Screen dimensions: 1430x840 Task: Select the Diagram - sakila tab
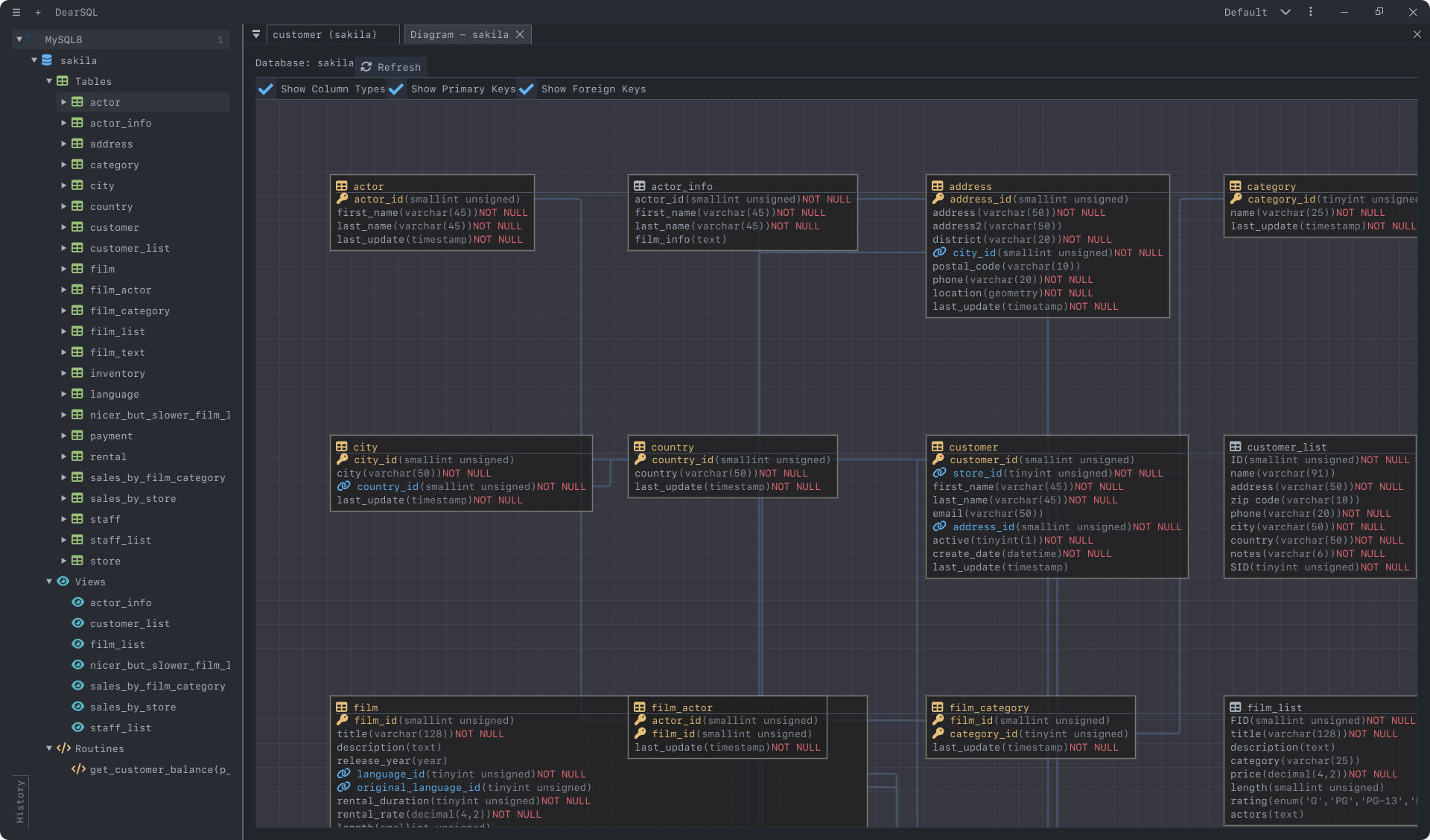pyautogui.click(x=460, y=34)
